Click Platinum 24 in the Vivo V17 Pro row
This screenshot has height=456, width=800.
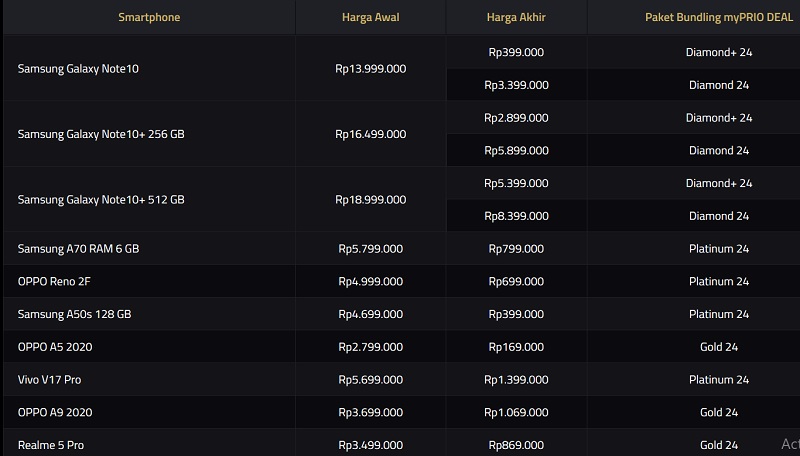pos(718,380)
